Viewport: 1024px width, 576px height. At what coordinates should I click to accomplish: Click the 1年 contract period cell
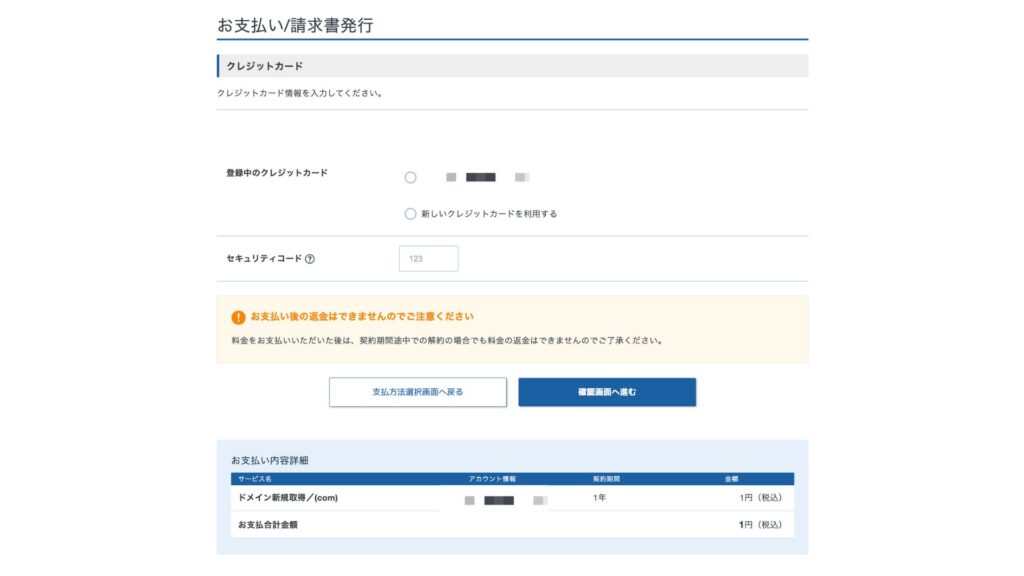[x=600, y=498]
